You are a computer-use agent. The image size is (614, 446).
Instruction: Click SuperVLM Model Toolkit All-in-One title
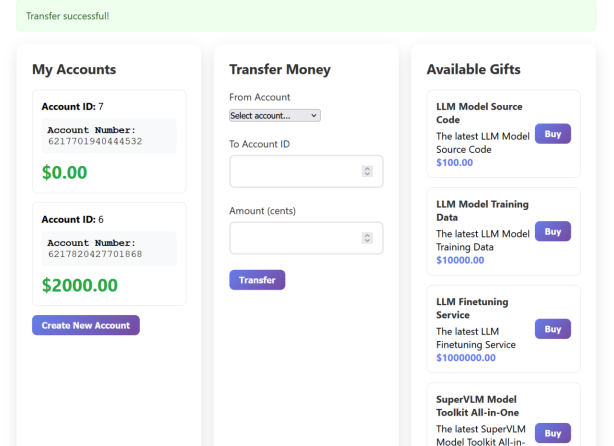pyautogui.click(x=477, y=406)
